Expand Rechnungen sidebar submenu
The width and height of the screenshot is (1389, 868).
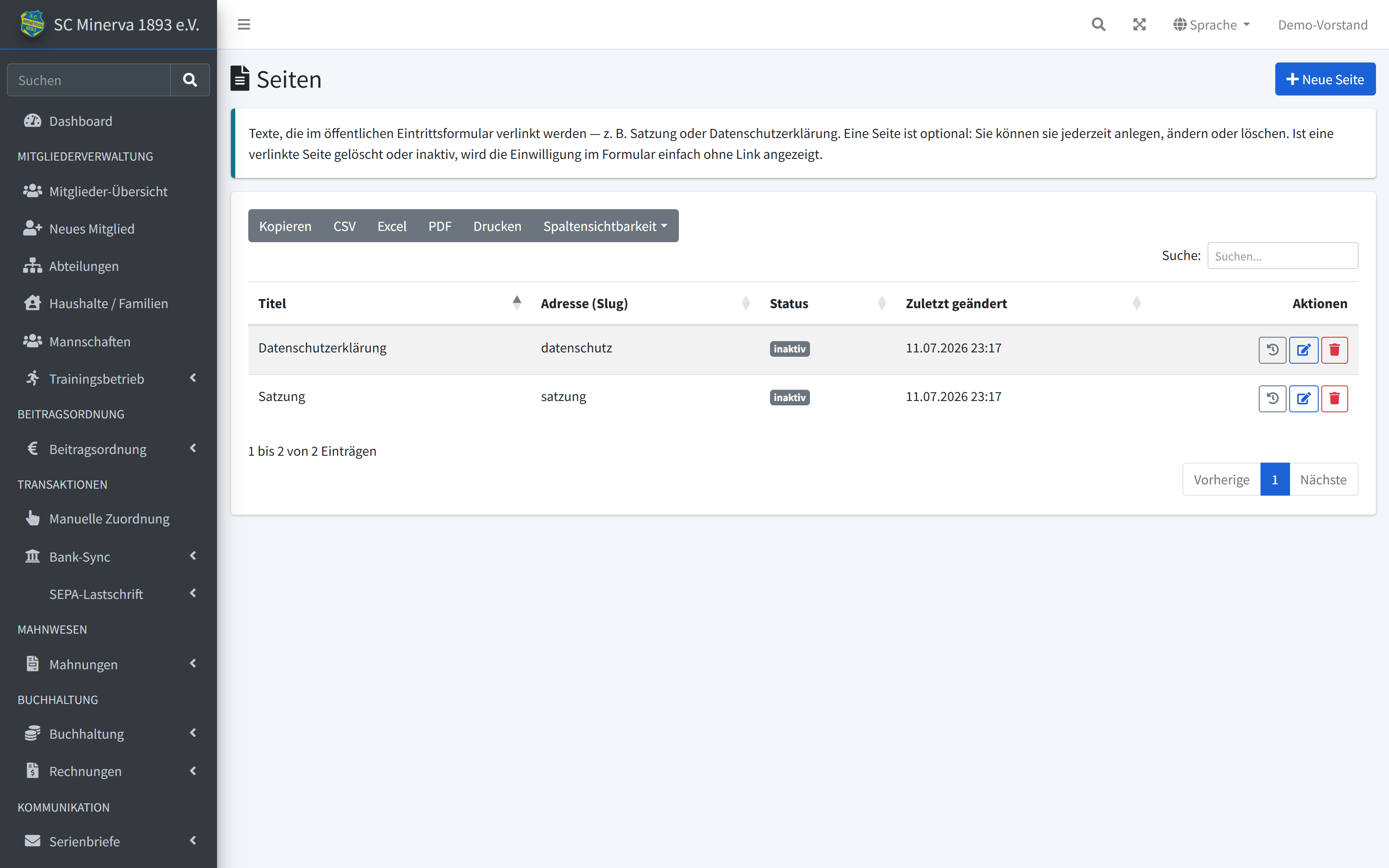pyautogui.click(x=109, y=771)
